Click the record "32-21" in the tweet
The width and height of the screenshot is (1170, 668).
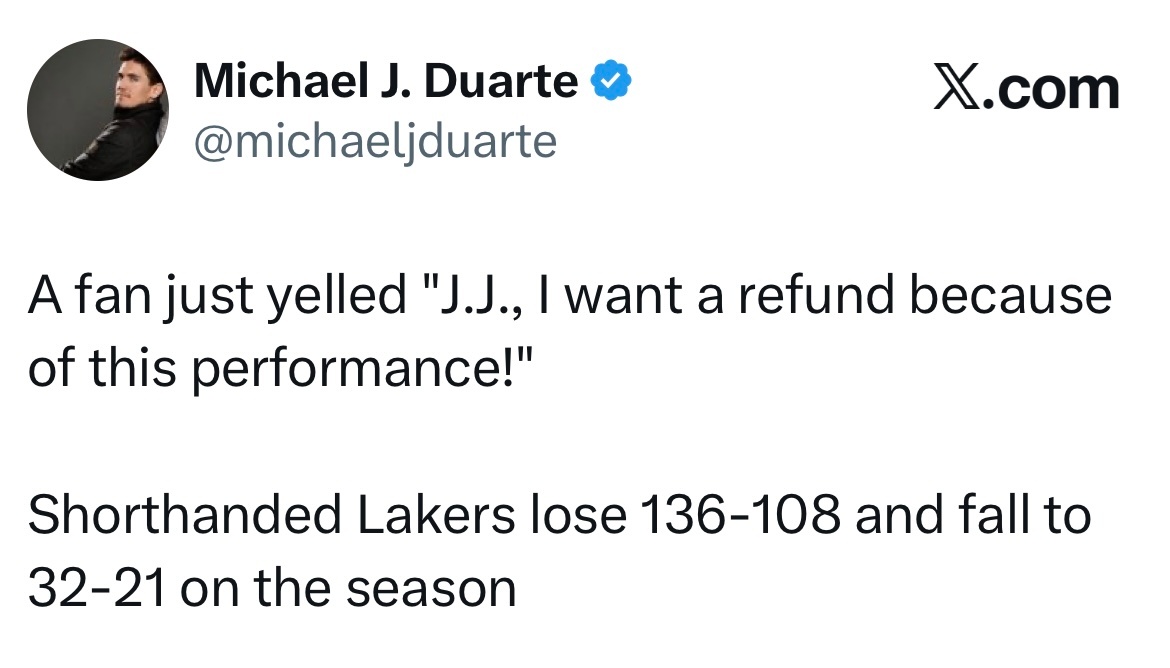point(96,588)
